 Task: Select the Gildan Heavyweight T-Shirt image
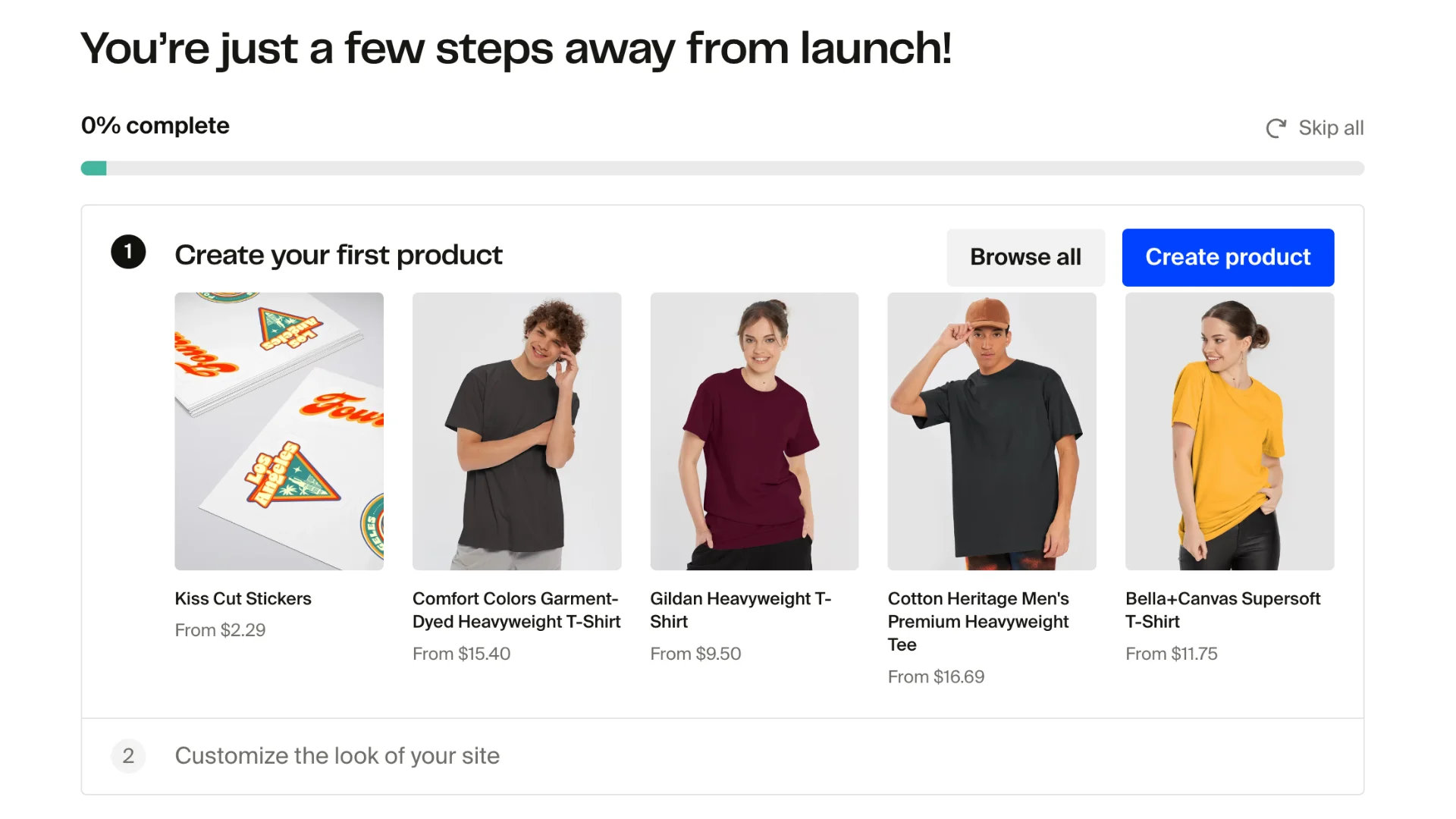coord(755,431)
